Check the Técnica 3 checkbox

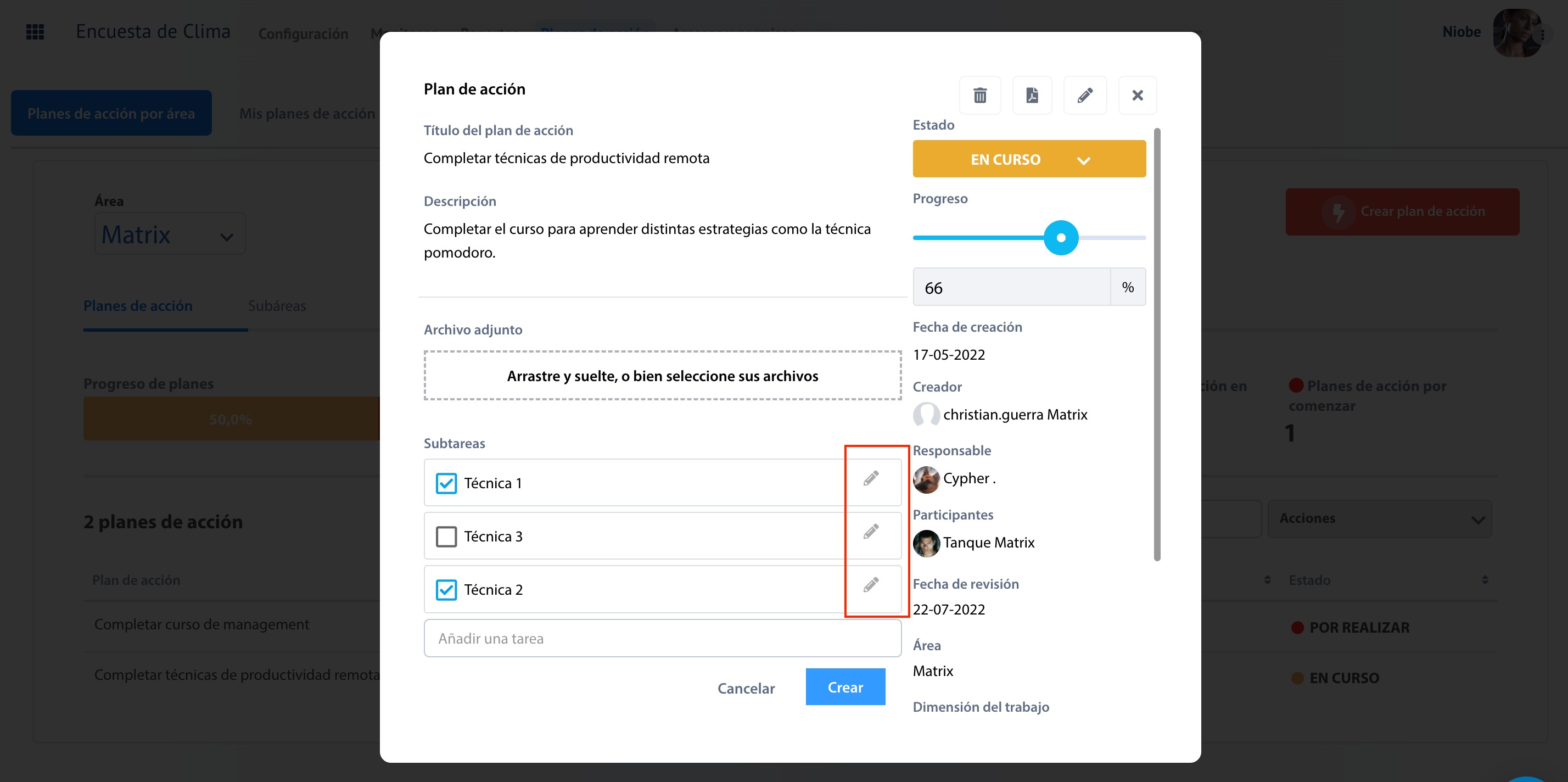point(446,537)
